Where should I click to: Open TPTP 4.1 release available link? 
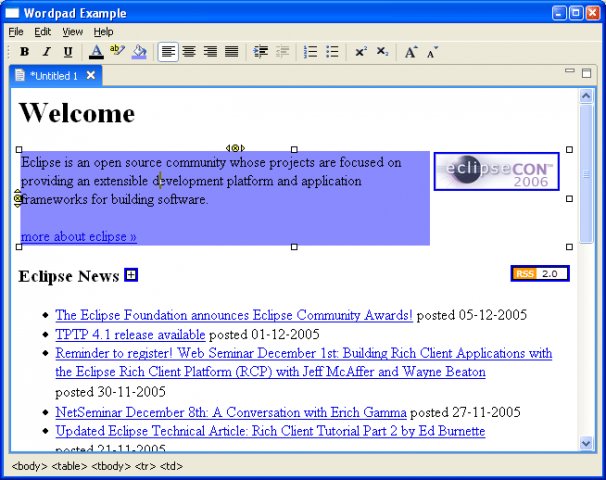(130, 334)
